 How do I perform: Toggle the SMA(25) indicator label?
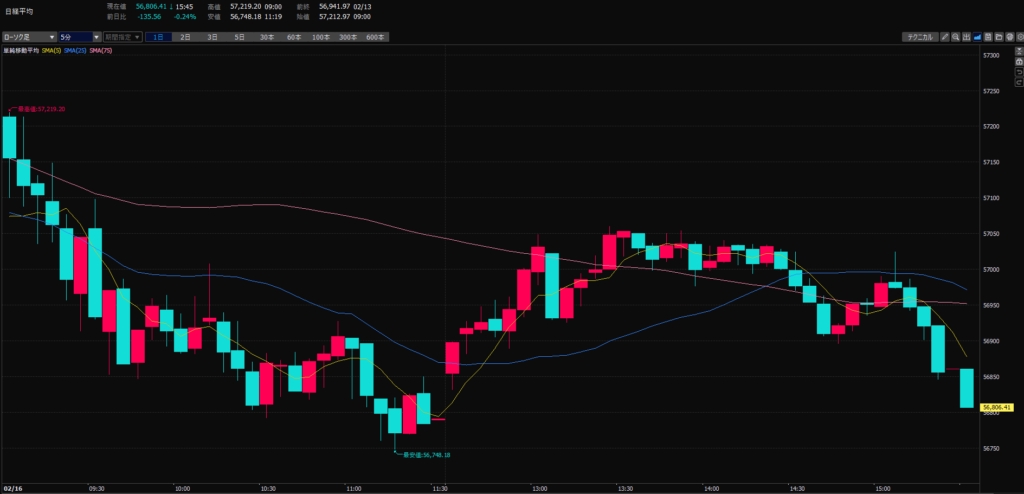click(76, 50)
